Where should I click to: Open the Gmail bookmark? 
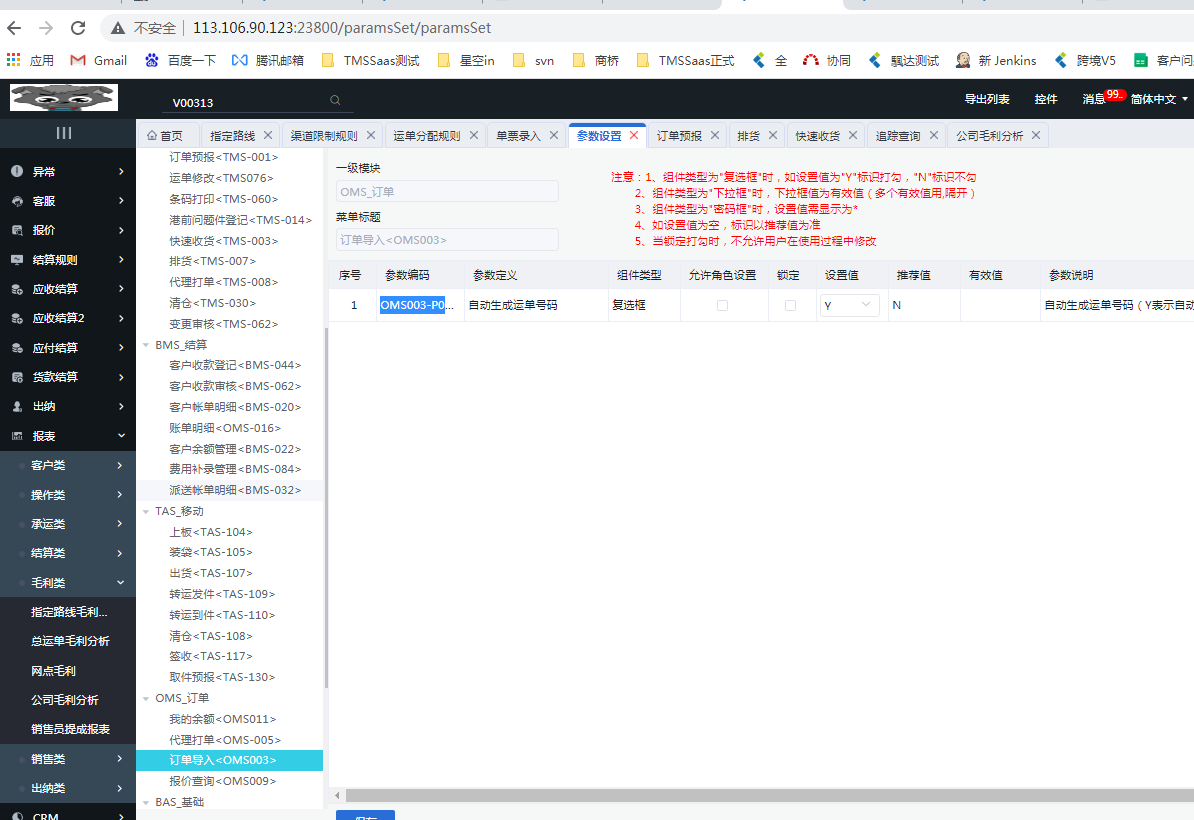click(99, 60)
